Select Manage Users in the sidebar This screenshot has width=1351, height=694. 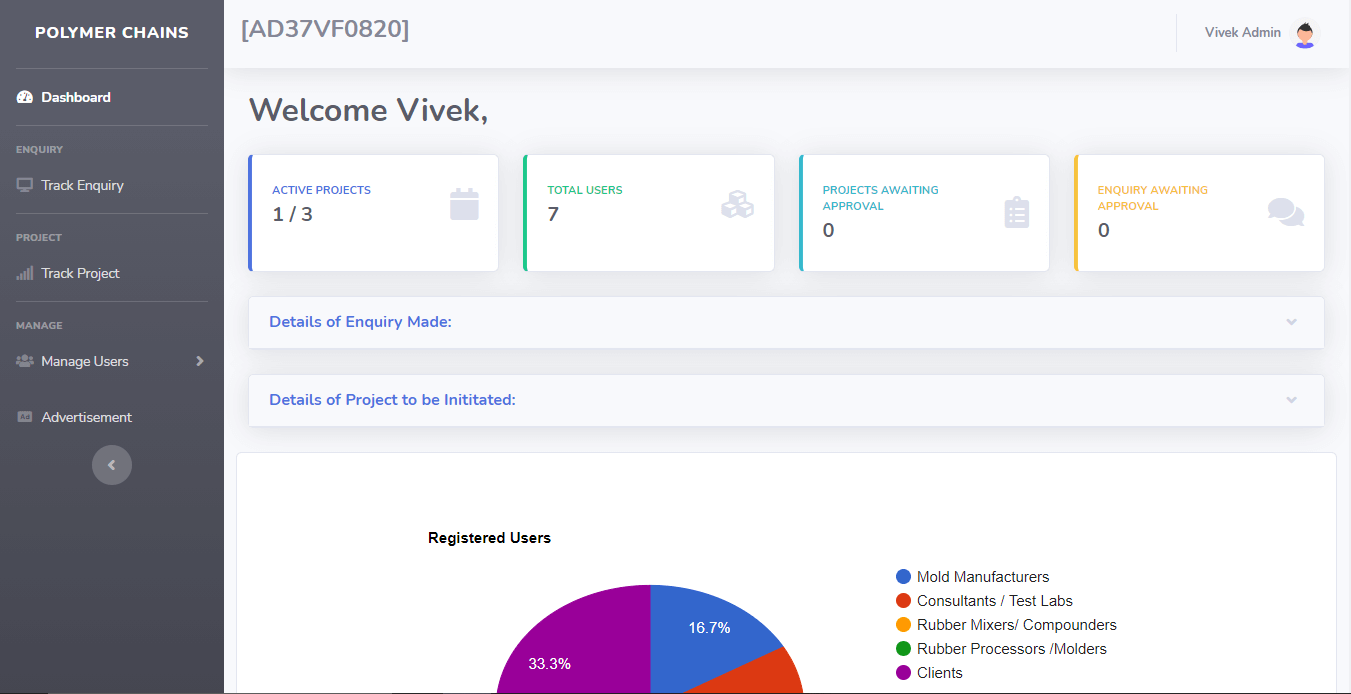[112, 361]
